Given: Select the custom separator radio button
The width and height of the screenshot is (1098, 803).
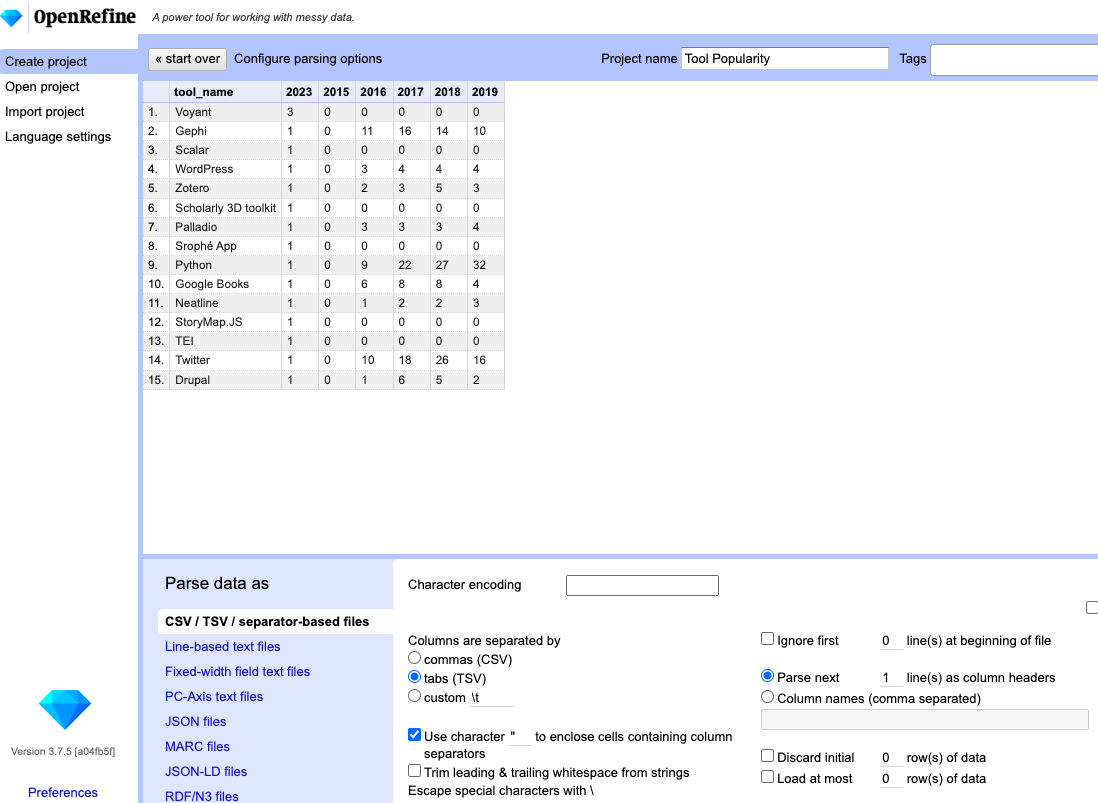Looking at the screenshot, I should [415, 696].
